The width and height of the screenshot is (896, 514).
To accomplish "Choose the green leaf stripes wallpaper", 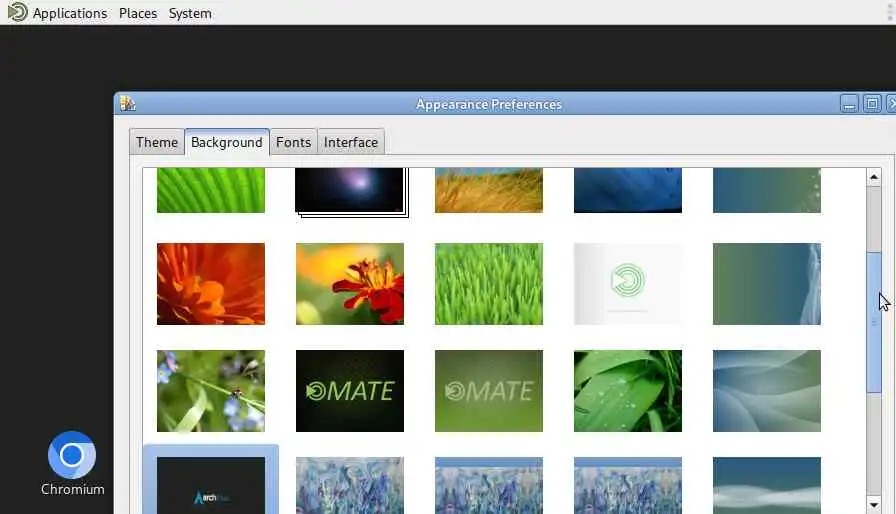I will point(211,190).
